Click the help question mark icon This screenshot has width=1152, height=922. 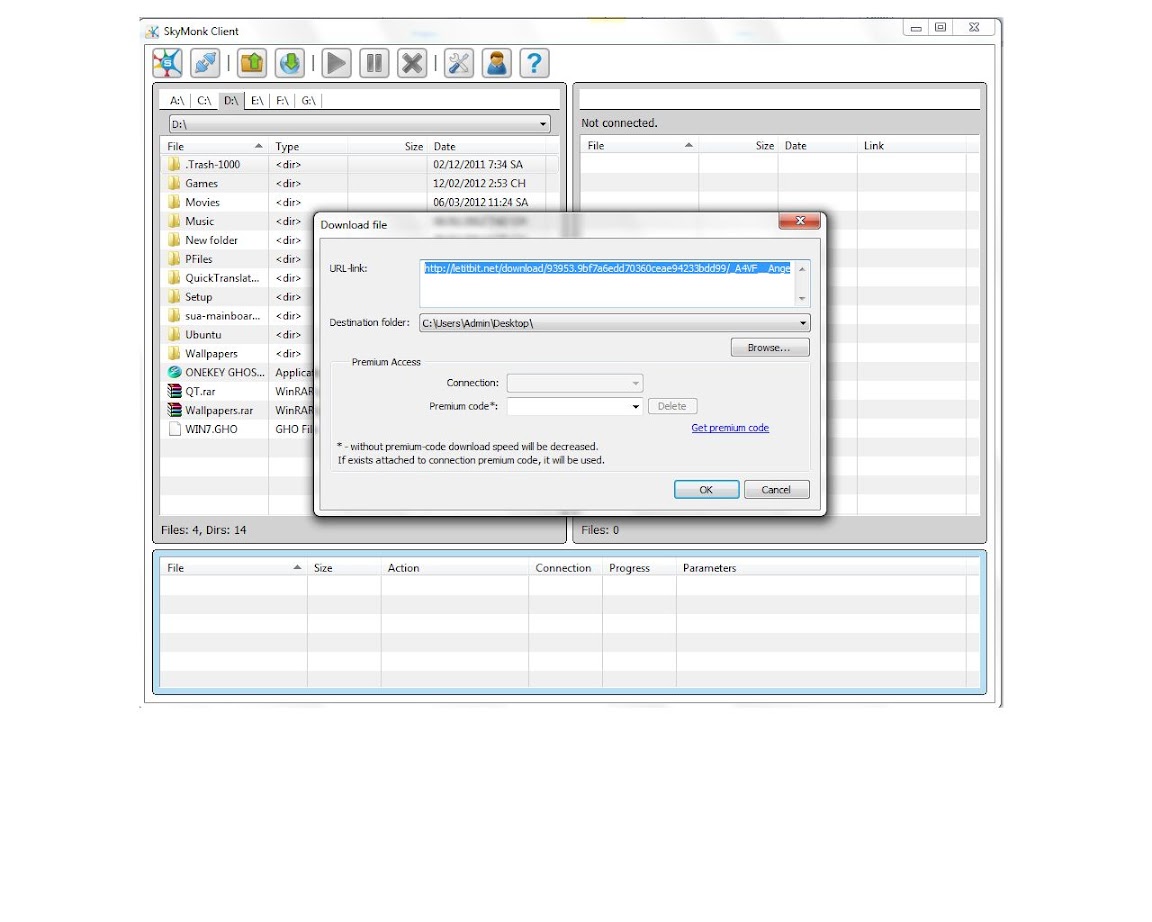point(535,64)
